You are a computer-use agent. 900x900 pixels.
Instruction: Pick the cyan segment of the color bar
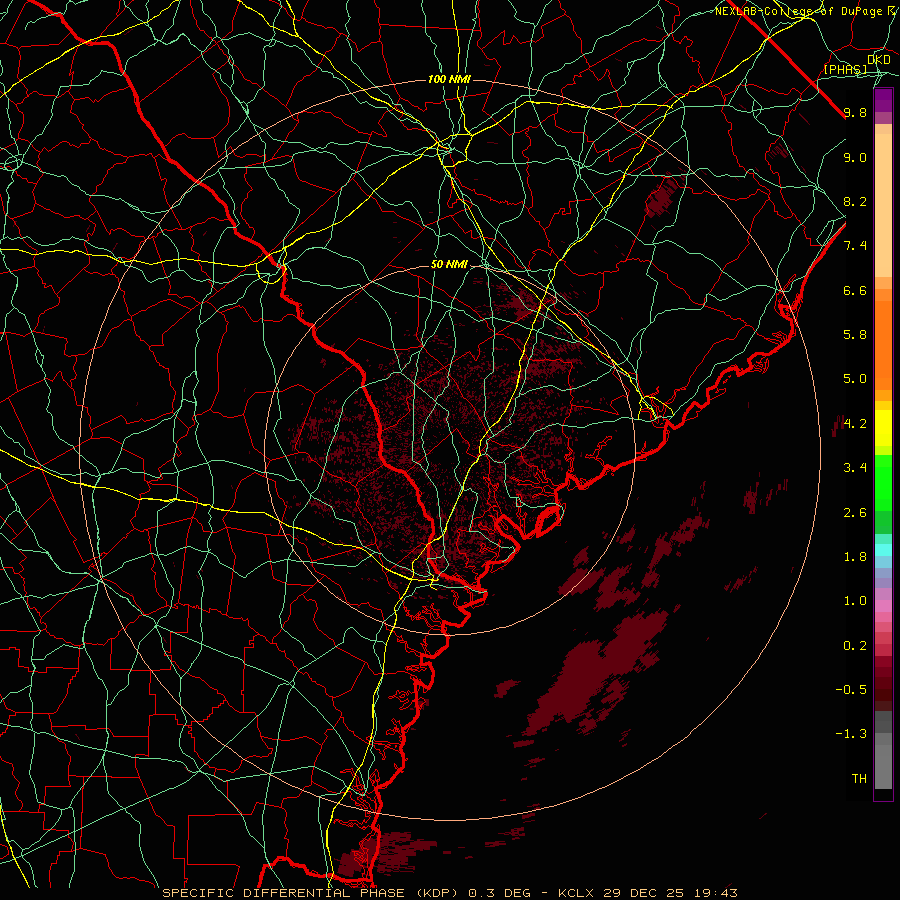coord(883,549)
